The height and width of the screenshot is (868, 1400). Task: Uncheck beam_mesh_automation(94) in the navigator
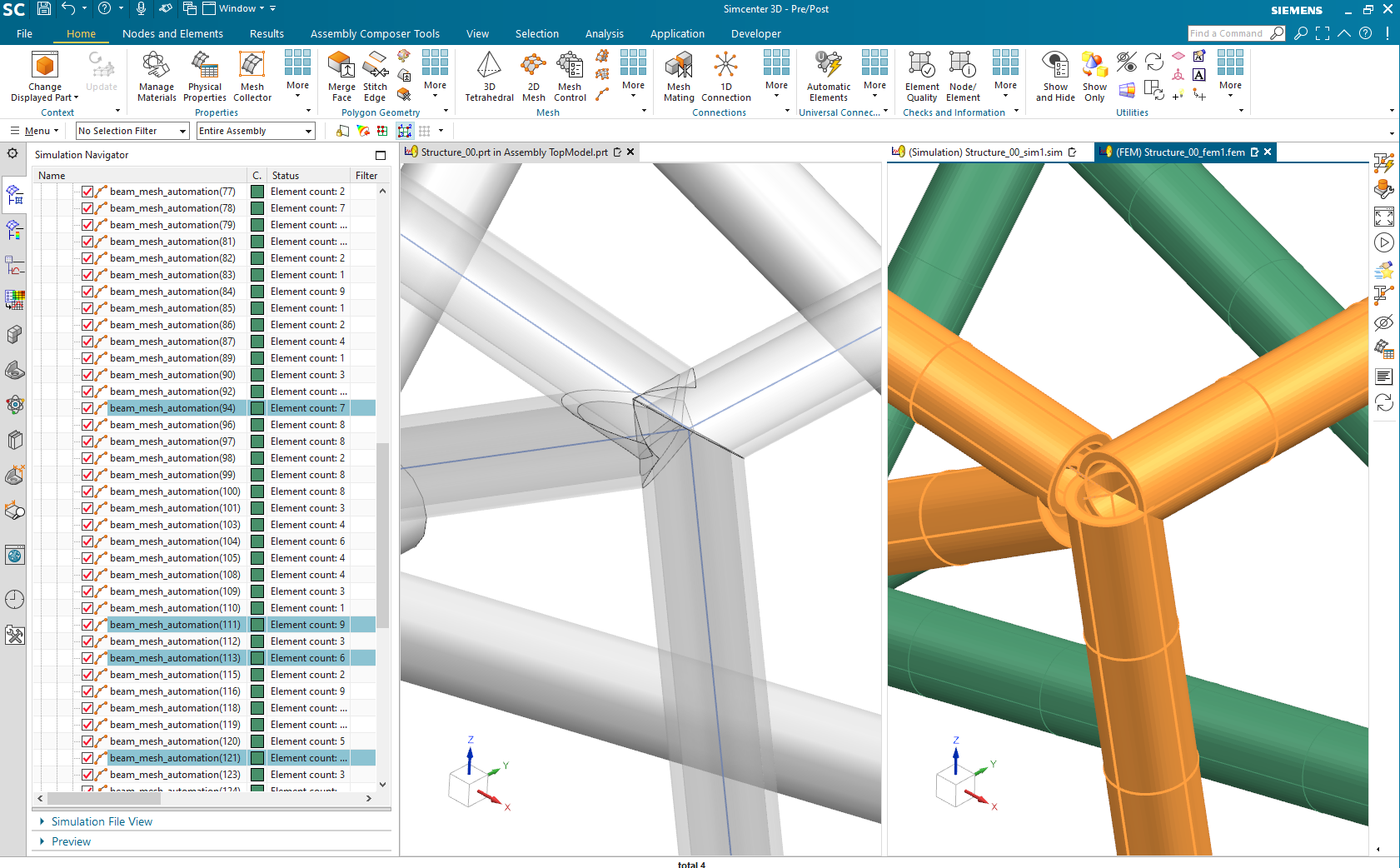pyautogui.click(x=87, y=408)
